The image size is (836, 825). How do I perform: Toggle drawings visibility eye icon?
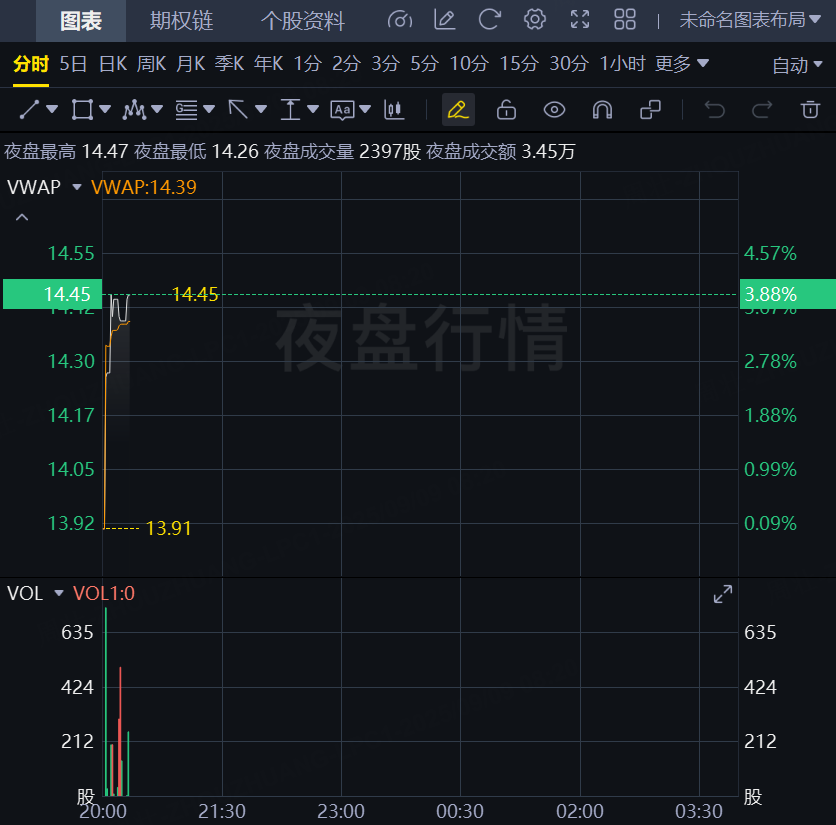point(554,109)
